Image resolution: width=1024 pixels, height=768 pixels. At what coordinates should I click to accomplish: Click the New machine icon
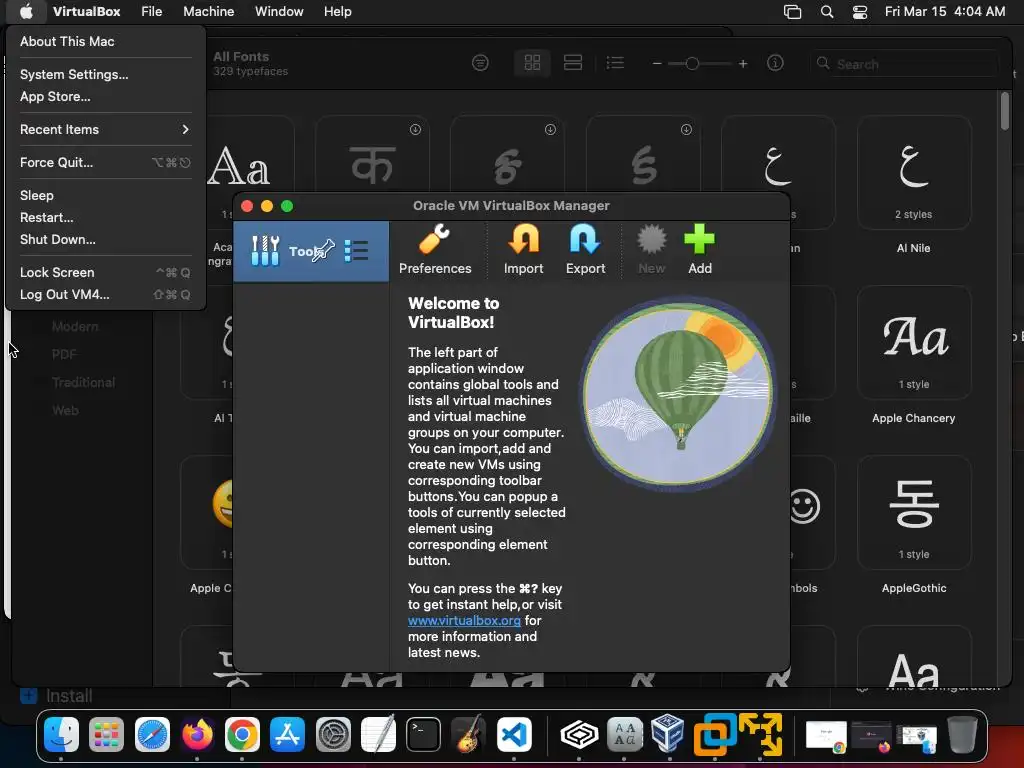(651, 249)
